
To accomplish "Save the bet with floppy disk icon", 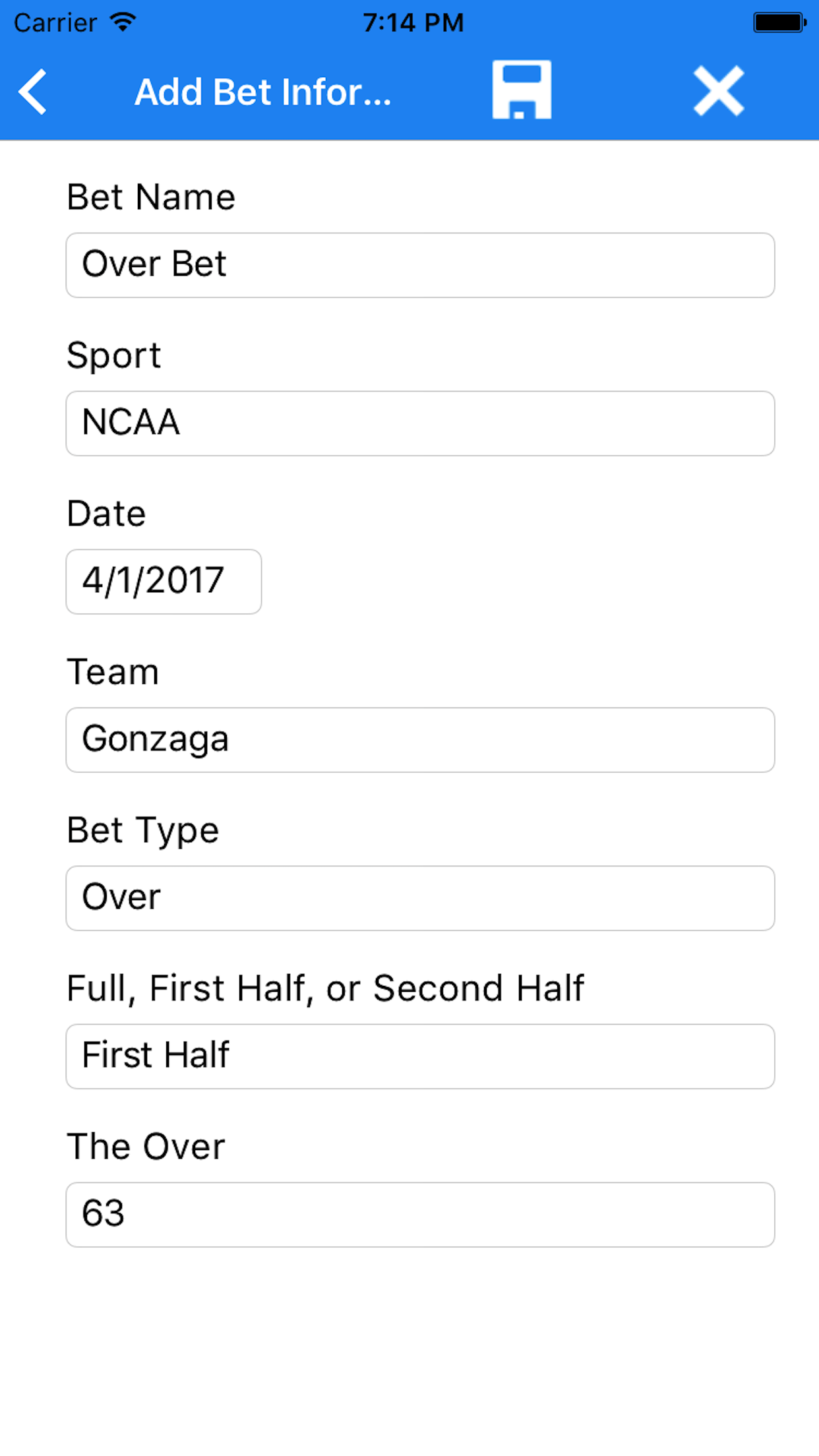I will pyautogui.click(x=522, y=90).
